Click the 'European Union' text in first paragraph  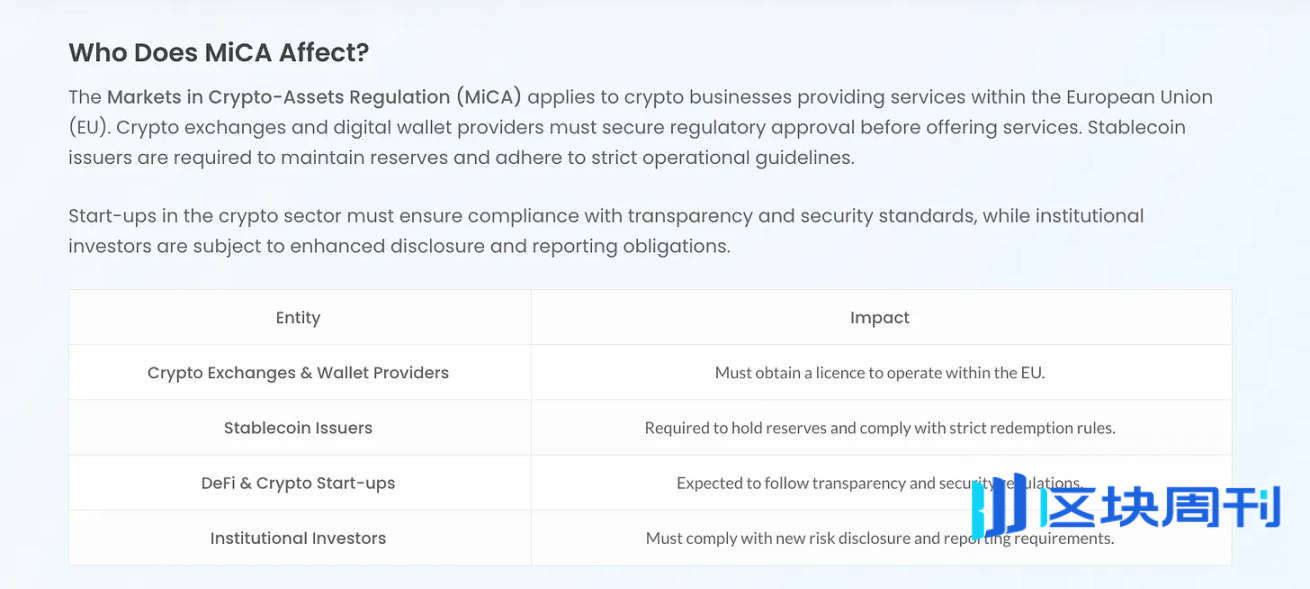1139,97
